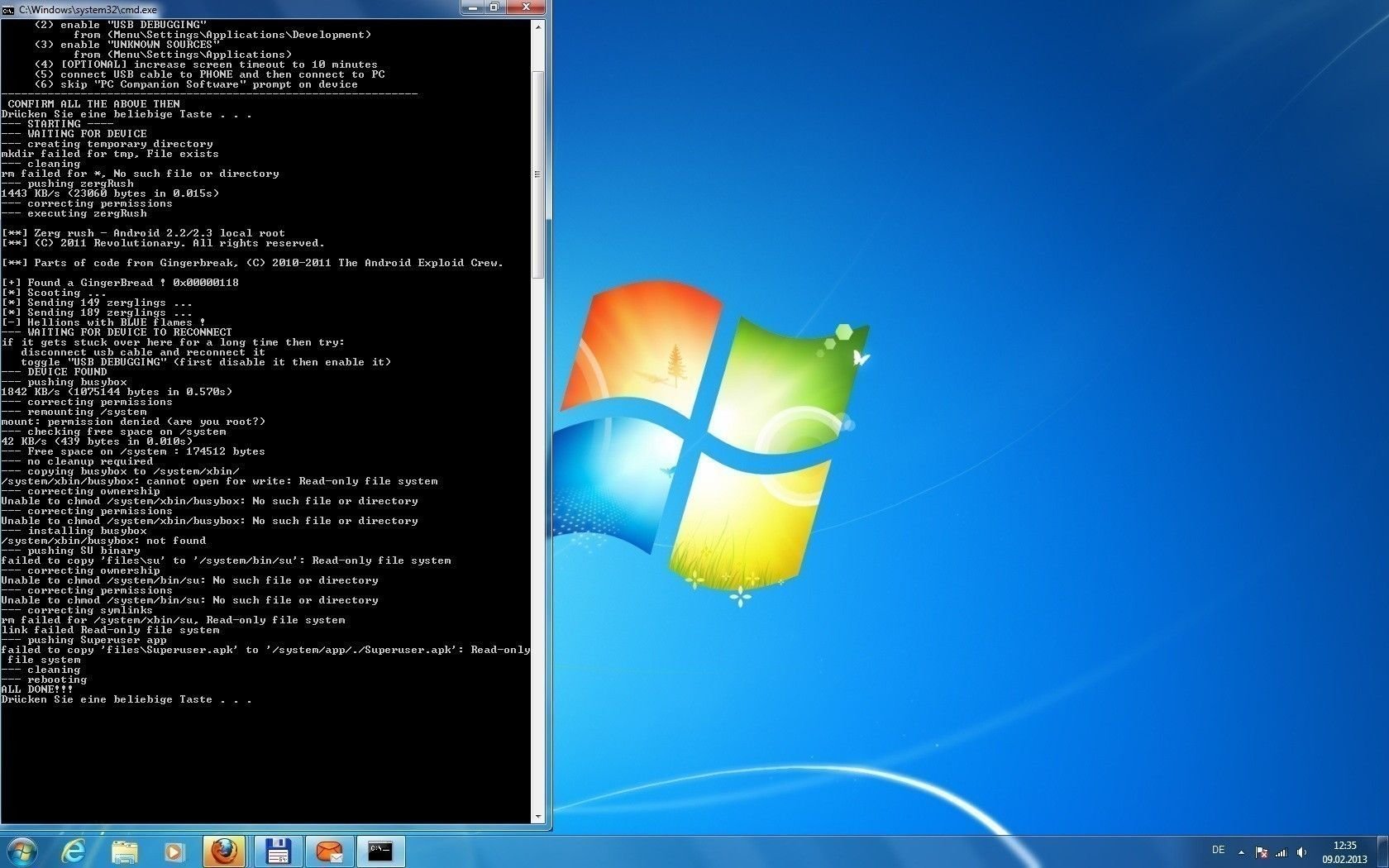Image resolution: width=1389 pixels, height=868 pixels.
Task: Click the 'Zerg rush - Android 2.2/2.3' line
Action: point(143,233)
